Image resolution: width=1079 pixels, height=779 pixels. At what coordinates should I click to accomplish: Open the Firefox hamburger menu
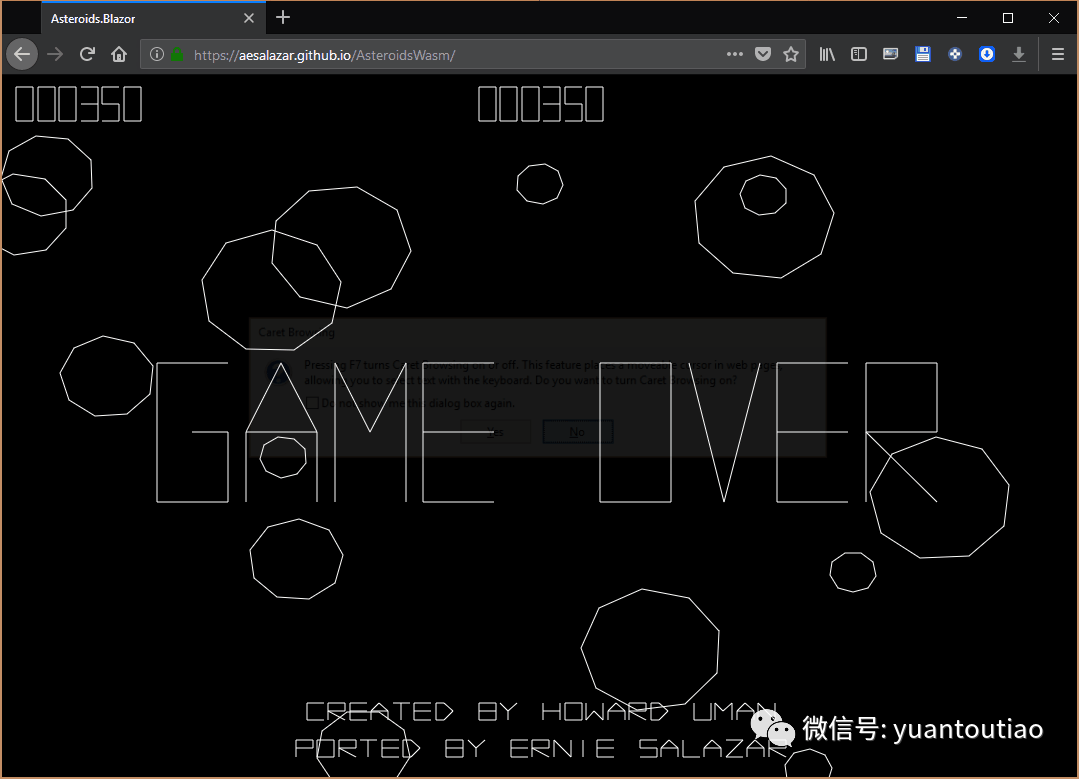coord(1058,54)
